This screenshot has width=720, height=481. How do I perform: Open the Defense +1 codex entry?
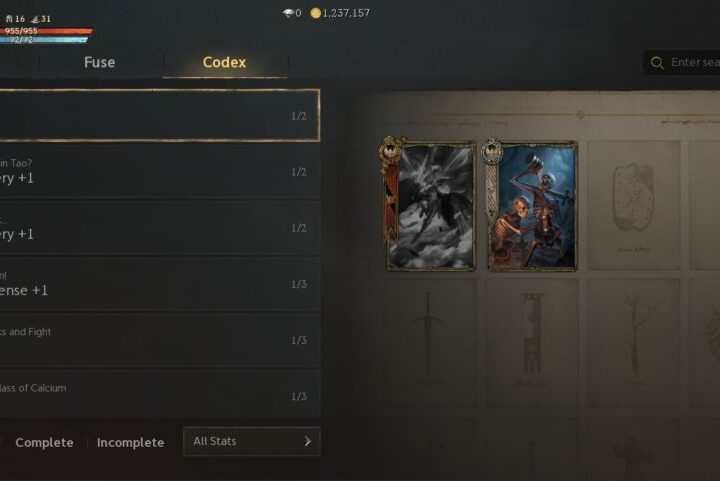[x=160, y=285]
